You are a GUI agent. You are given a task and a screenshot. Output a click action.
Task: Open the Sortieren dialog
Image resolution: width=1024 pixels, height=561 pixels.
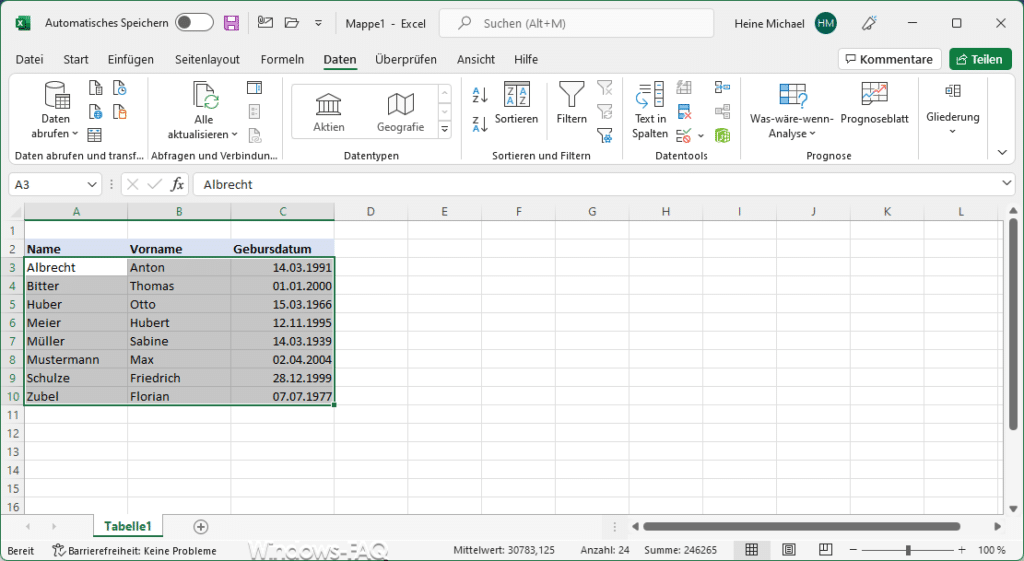pyautogui.click(x=517, y=103)
